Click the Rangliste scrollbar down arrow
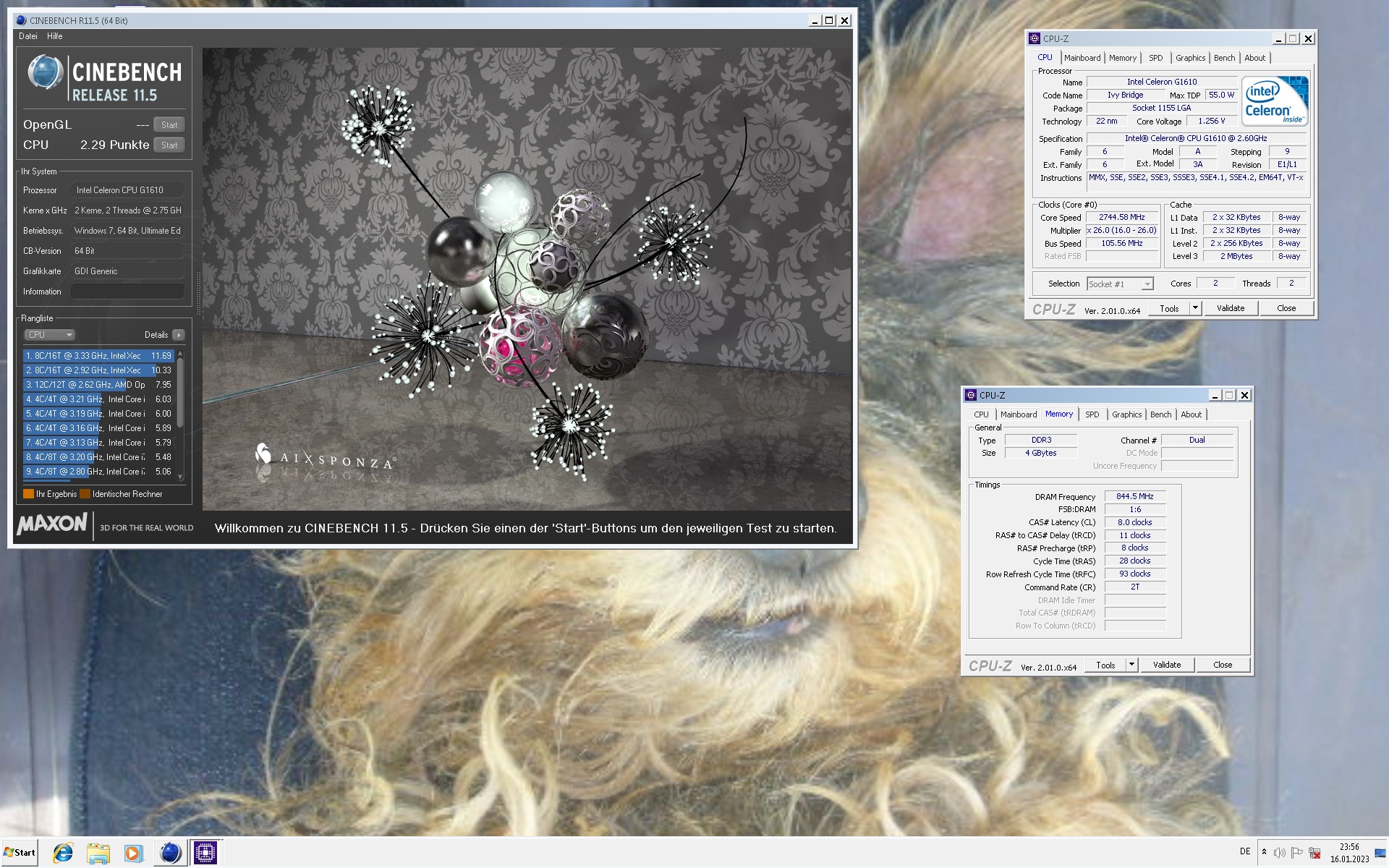This screenshot has height=868, width=1389. (x=180, y=477)
